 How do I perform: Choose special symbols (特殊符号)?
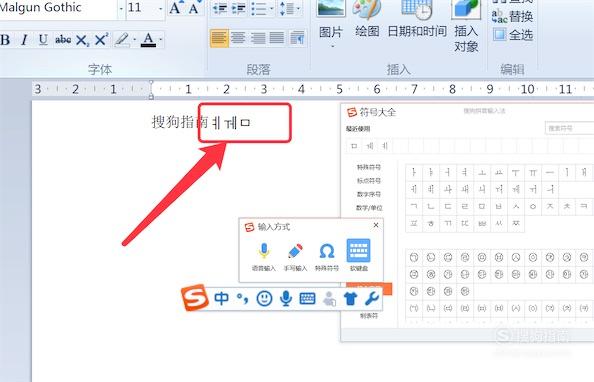coord(327,257)
